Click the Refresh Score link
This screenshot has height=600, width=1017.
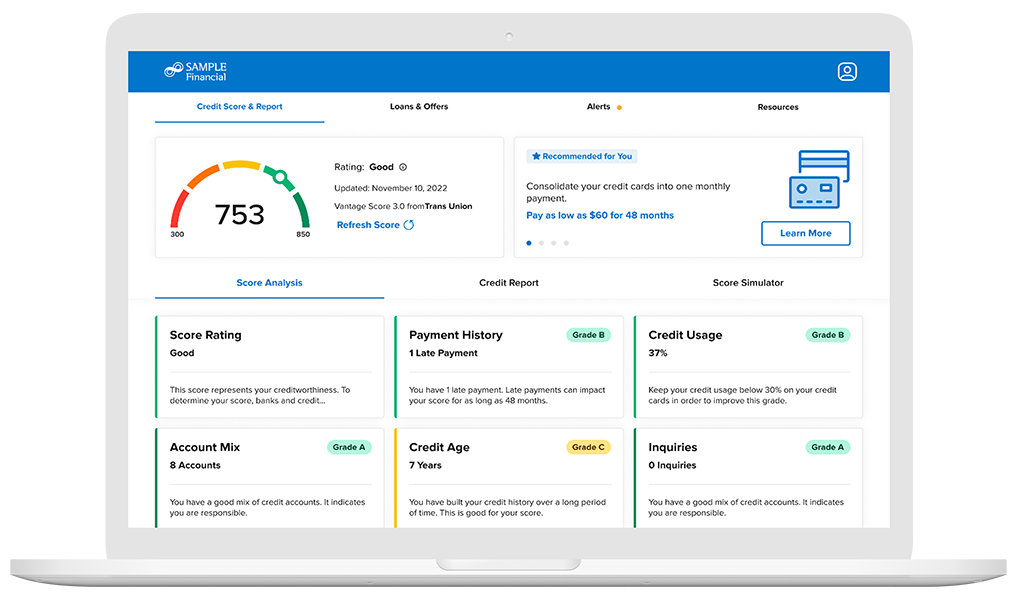[368, 225]
